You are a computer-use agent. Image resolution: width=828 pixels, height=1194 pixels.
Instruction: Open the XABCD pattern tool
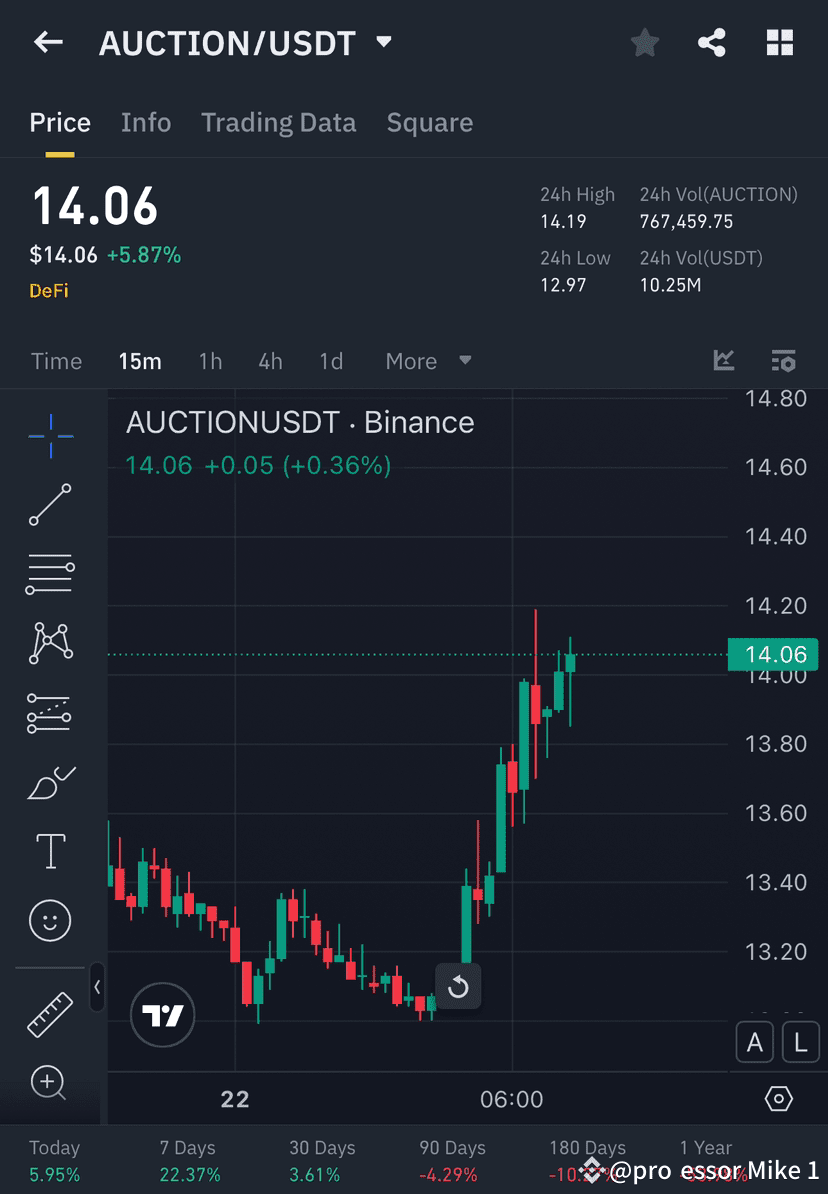(x=50, y=643)
